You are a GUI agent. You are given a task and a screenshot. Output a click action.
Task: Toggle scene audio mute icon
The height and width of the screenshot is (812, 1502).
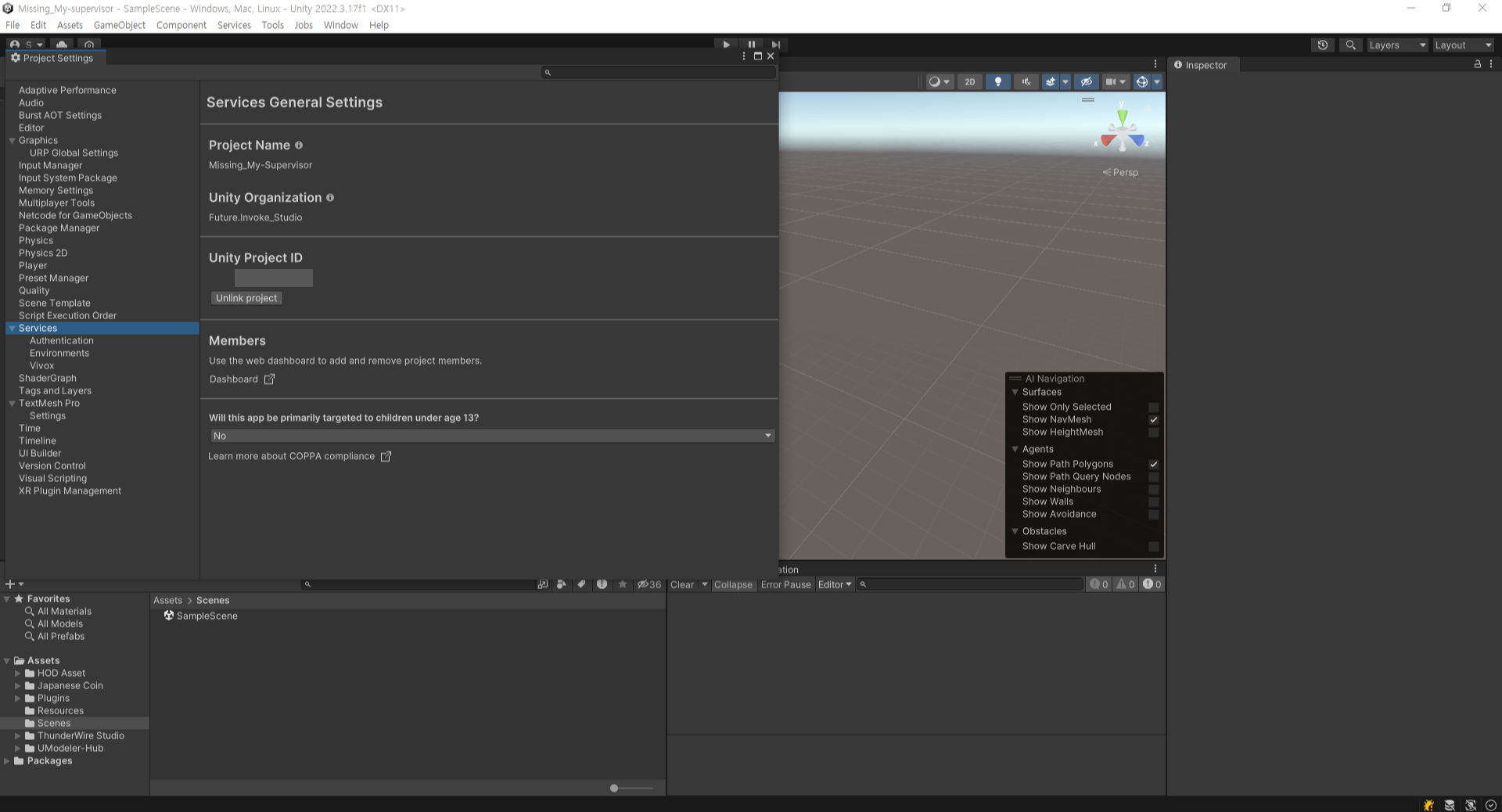click(x=1026, y=81)
